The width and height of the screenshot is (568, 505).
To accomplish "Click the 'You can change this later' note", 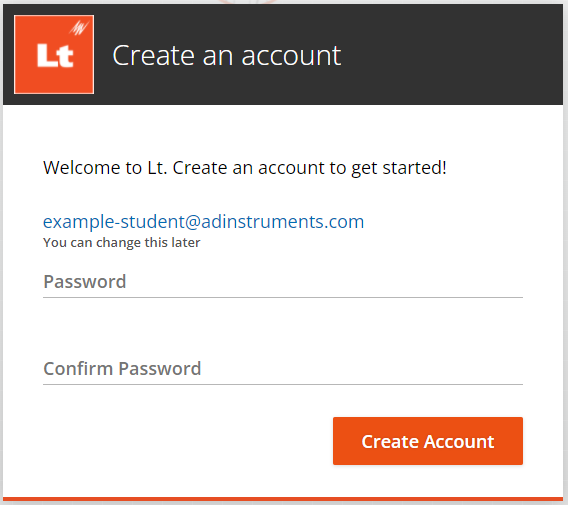I will point(122,242).
